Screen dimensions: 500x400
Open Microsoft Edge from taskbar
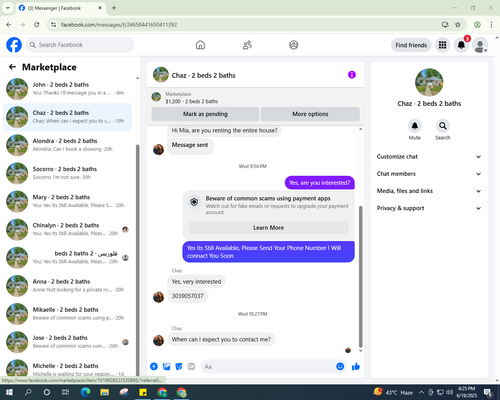[85, 392]
